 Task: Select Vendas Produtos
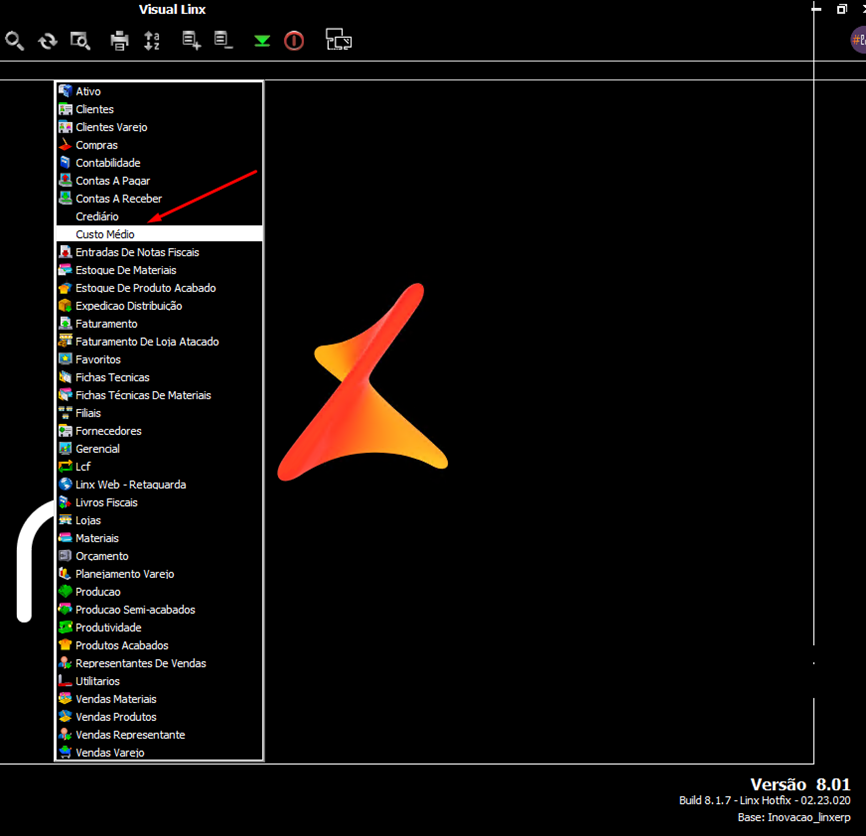[x=159, y=717]
